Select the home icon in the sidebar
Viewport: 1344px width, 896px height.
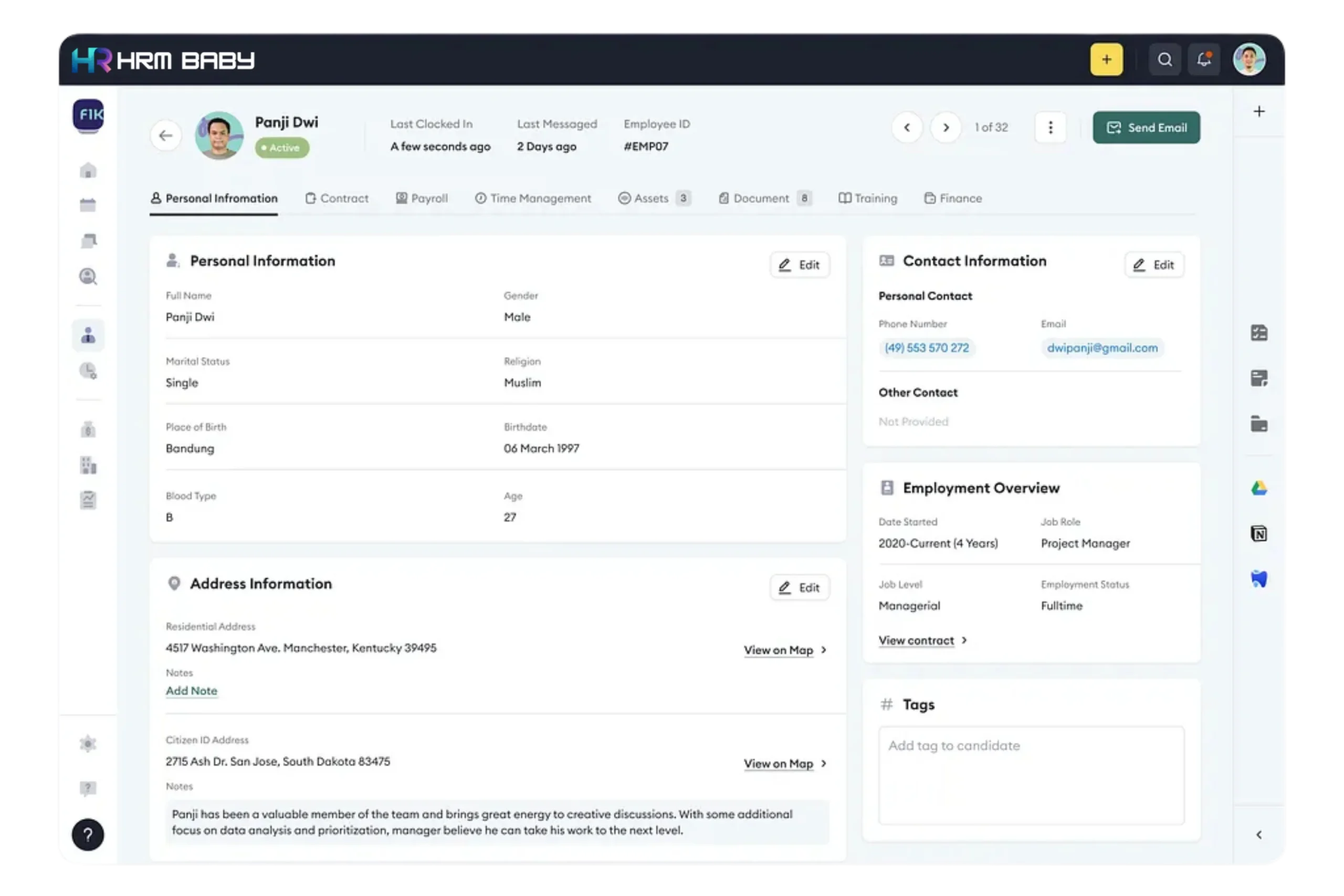[89, 170]
